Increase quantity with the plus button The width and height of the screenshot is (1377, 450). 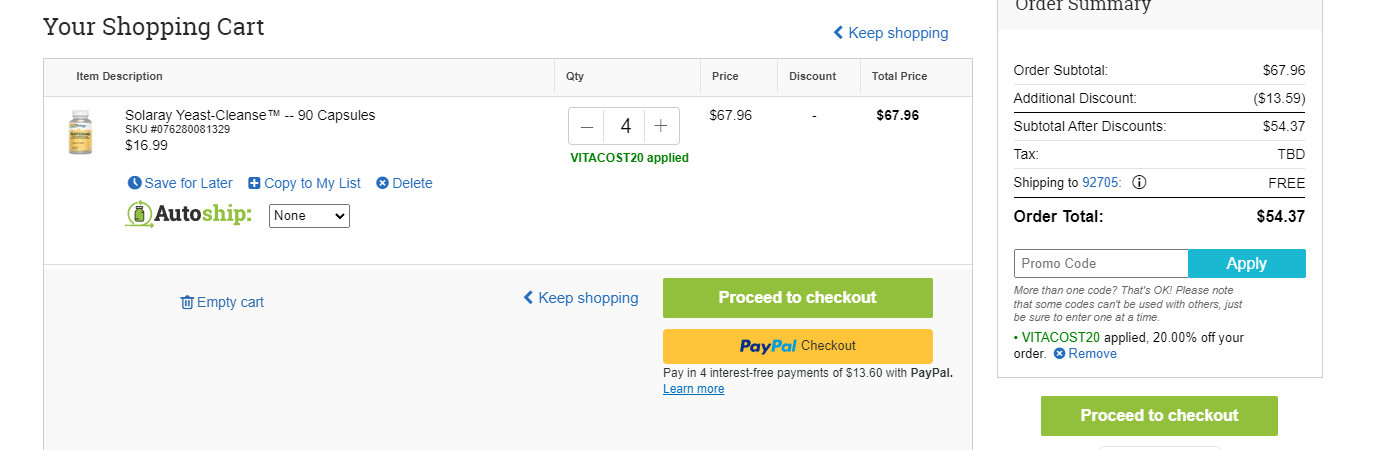(x=661, y=126)
